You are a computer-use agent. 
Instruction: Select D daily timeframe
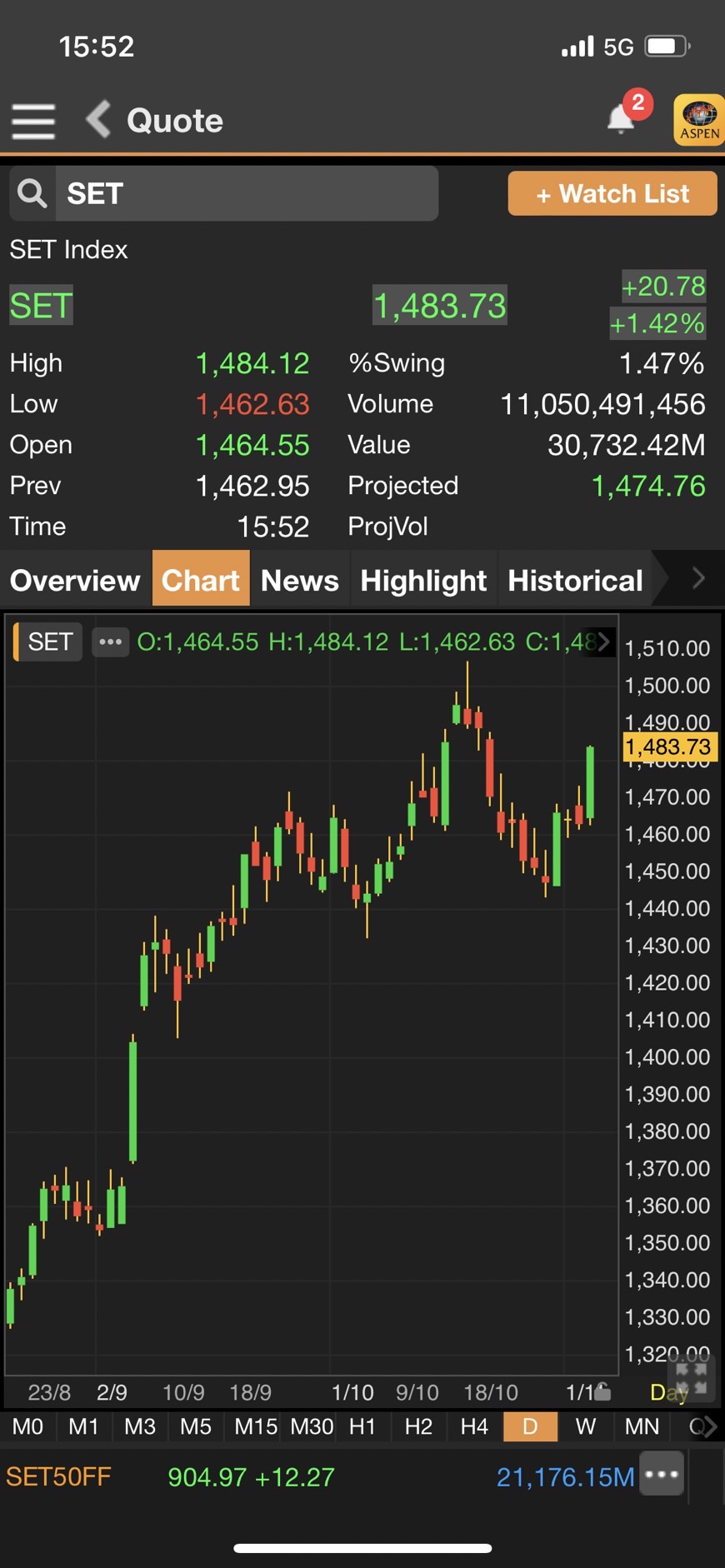(530, 1426)
